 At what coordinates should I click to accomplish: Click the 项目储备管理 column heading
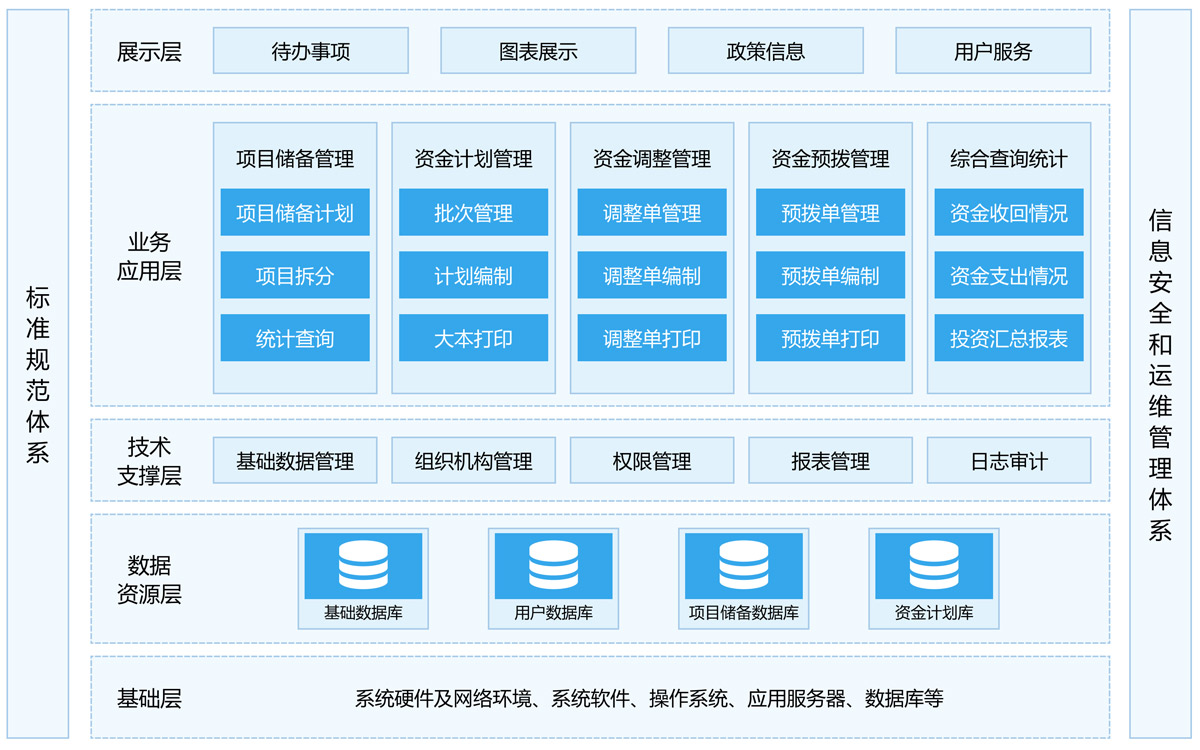295,159
